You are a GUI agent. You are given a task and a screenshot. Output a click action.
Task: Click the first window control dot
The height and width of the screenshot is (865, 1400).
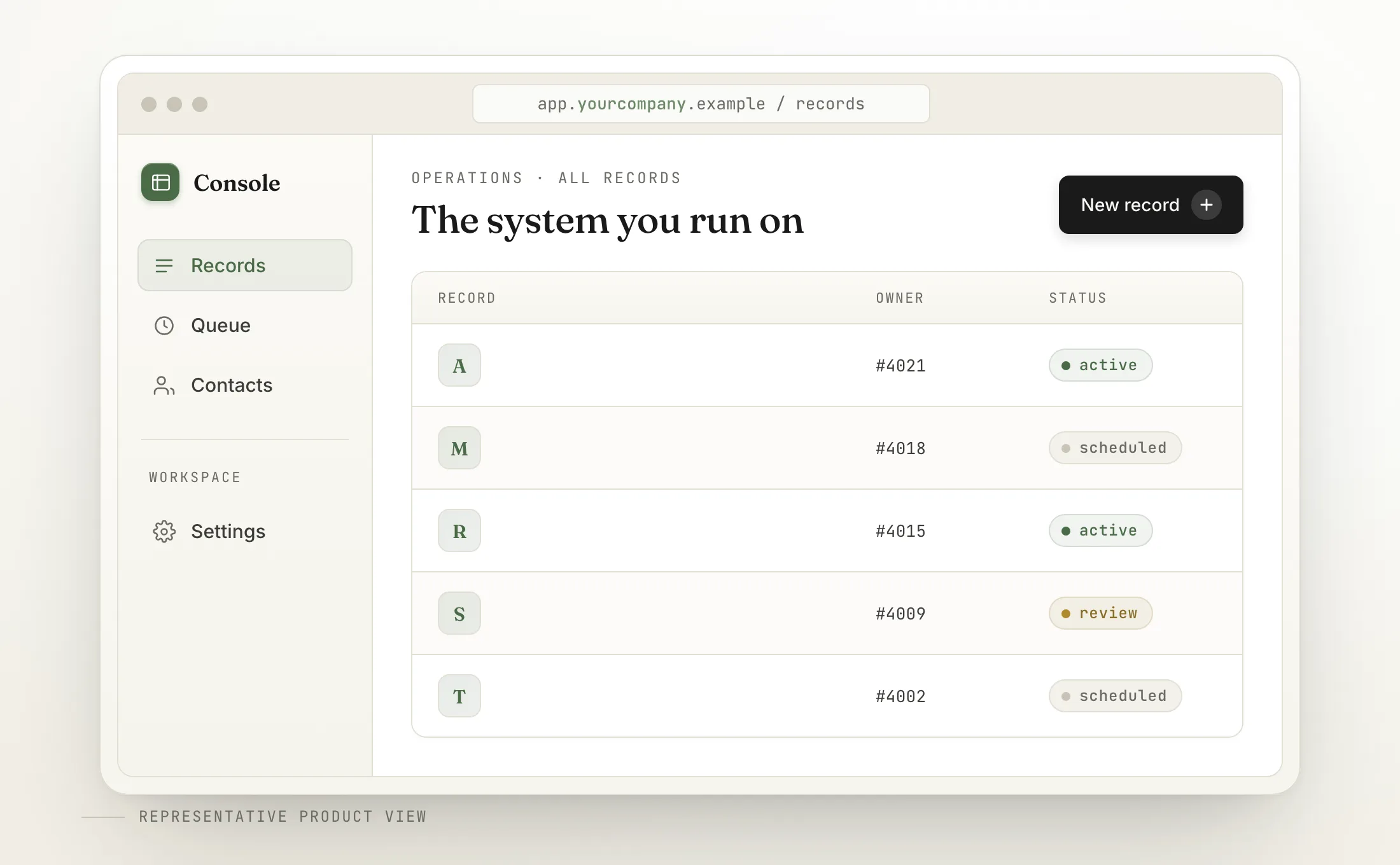click(x=149, y=104)
